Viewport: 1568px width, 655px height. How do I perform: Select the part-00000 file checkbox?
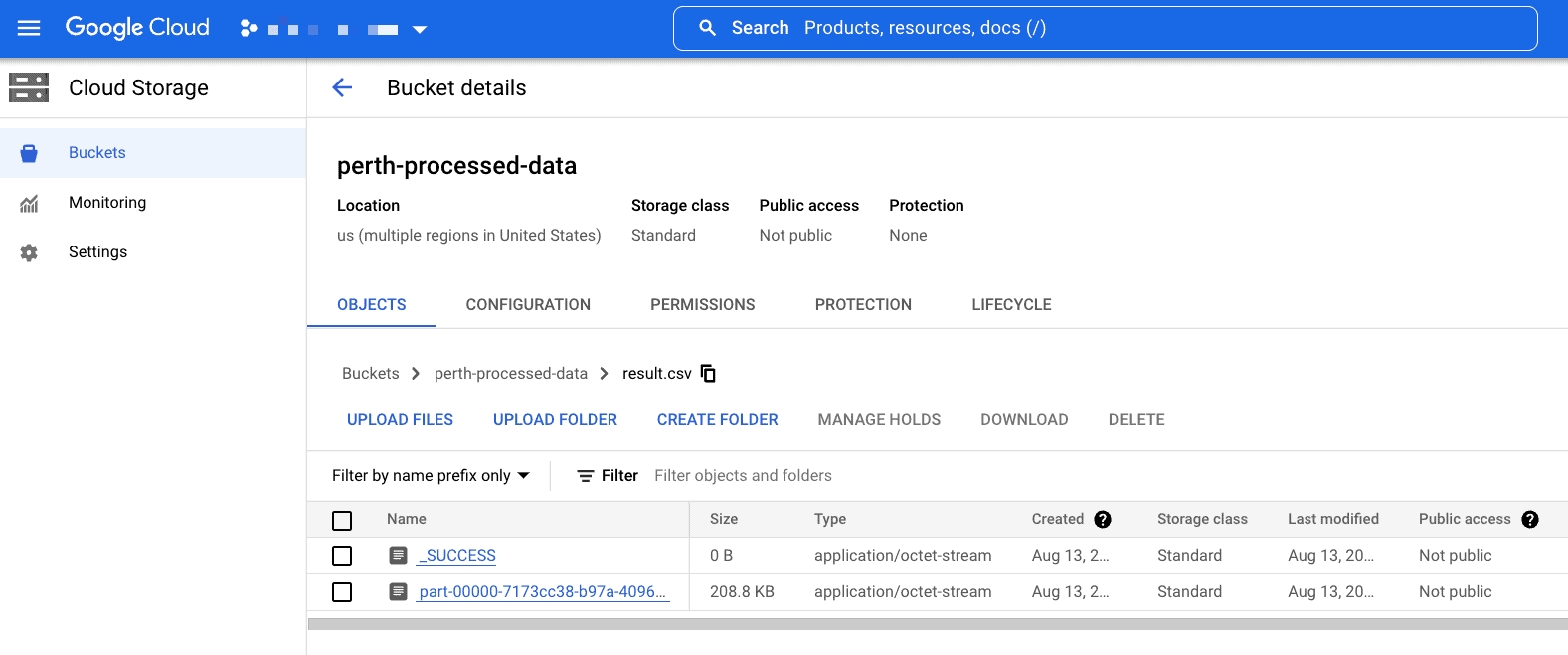pyautogui.click(x=342, y=592)
